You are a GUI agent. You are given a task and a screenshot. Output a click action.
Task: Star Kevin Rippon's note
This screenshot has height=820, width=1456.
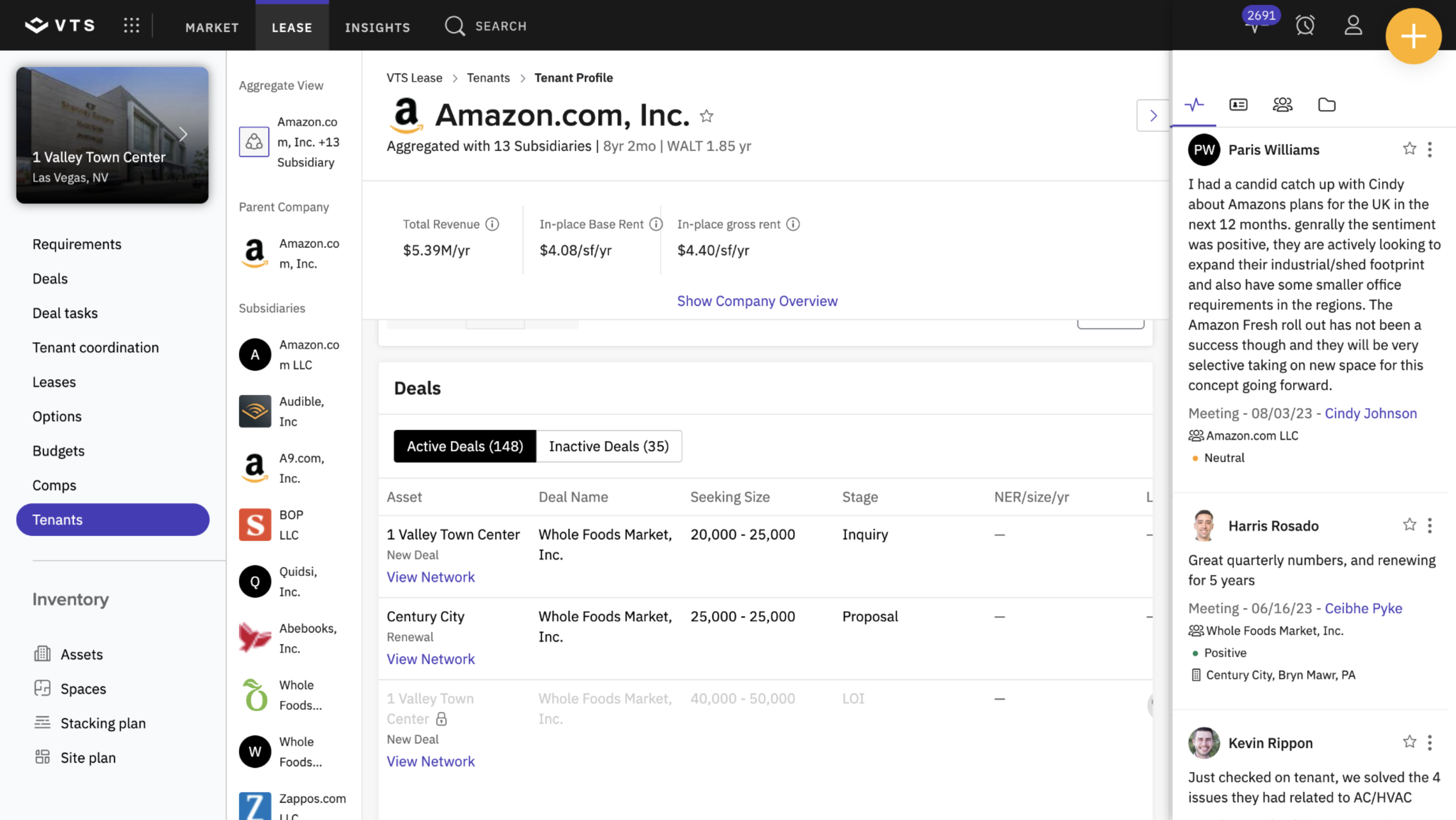pyautogui.click(x=1409, y=742)
